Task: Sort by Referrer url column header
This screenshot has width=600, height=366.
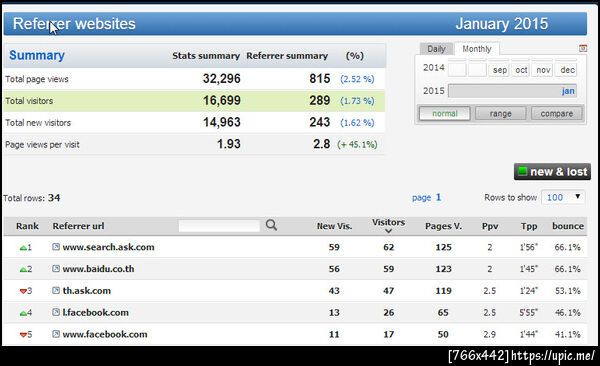Action: click(x=78, y=226)
